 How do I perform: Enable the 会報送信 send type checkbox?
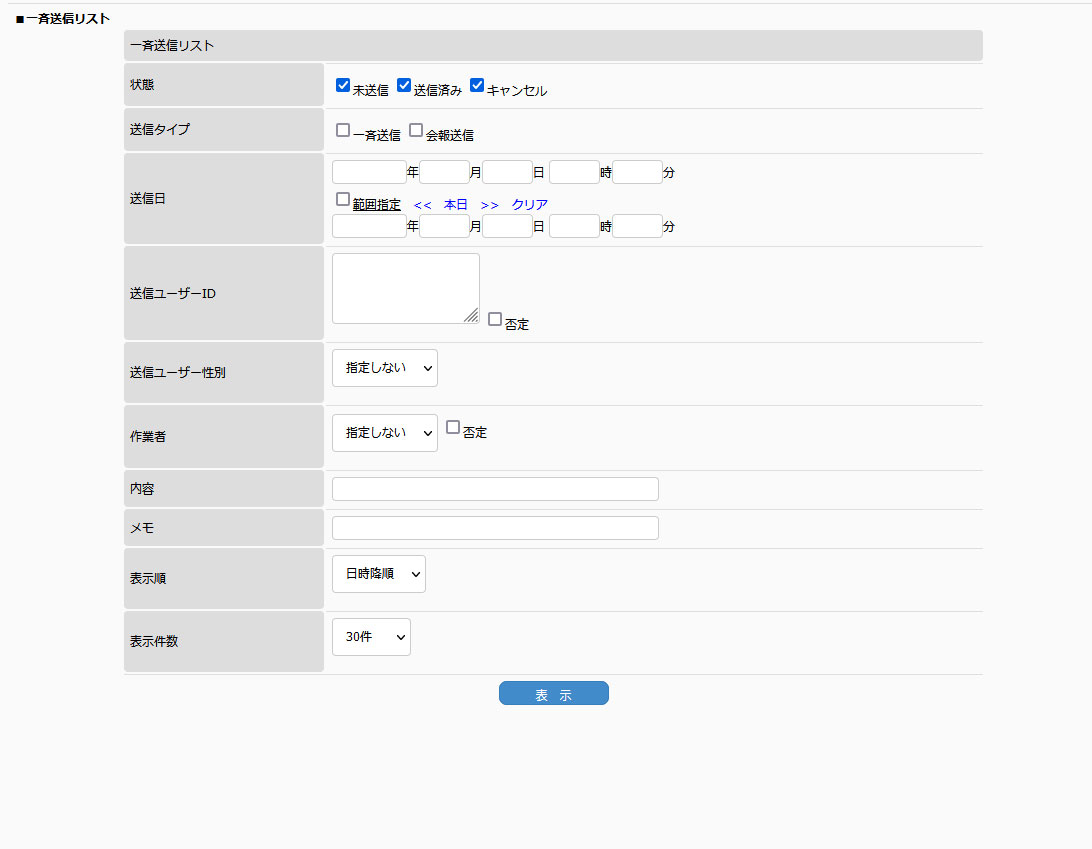(x=416, y=130)
